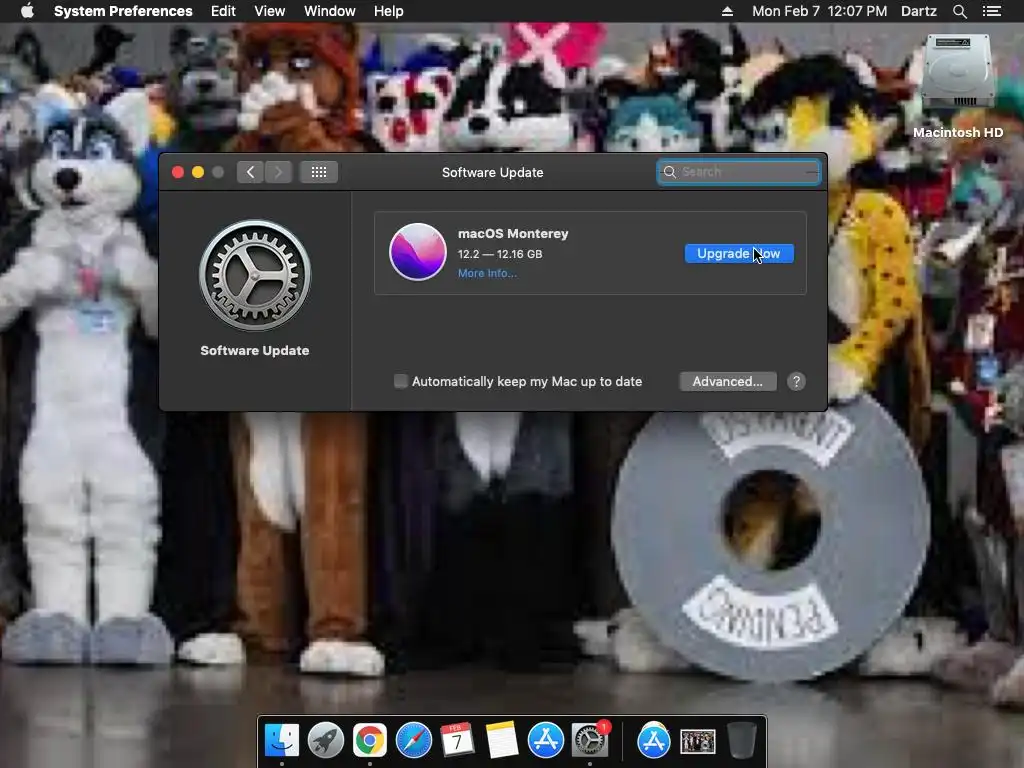The image size is (1024, 768).
Task: Close the Software Update window
Action: [178, 172]
